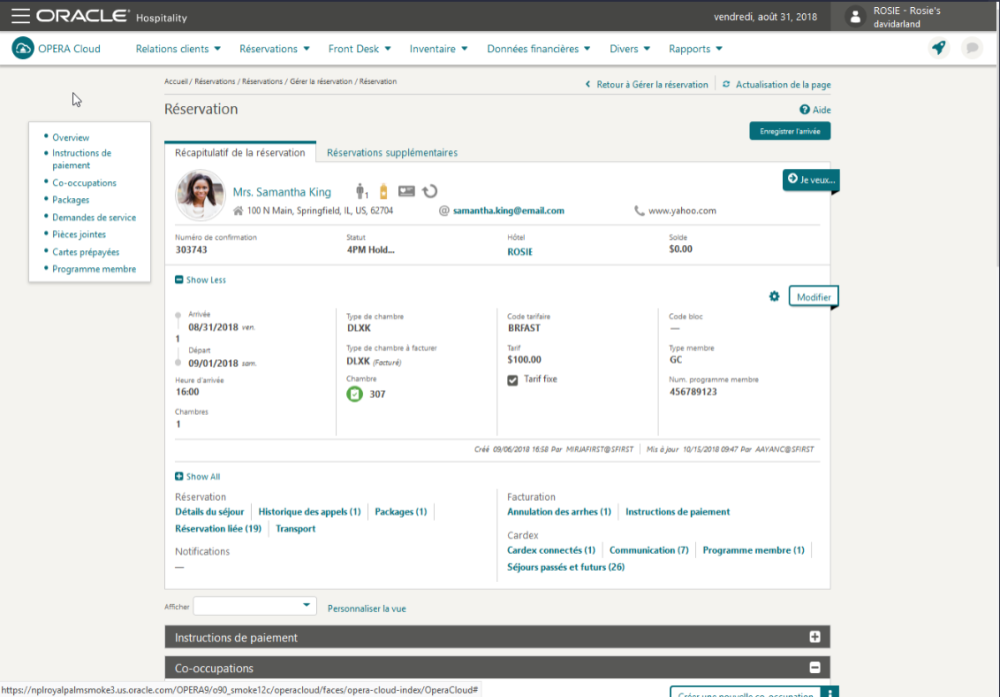Click the Enregistrer l'arrivée button
The image size is (1000, 697).
[789, 131]
